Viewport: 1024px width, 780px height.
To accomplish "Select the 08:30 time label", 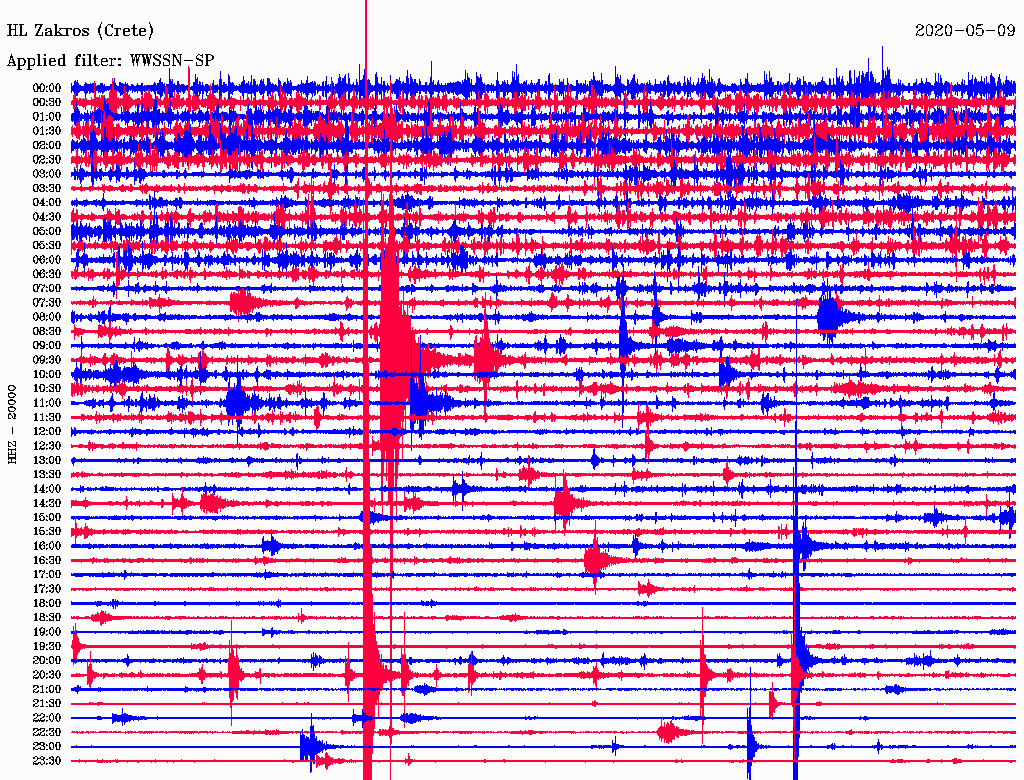I will tap(47, 331).
